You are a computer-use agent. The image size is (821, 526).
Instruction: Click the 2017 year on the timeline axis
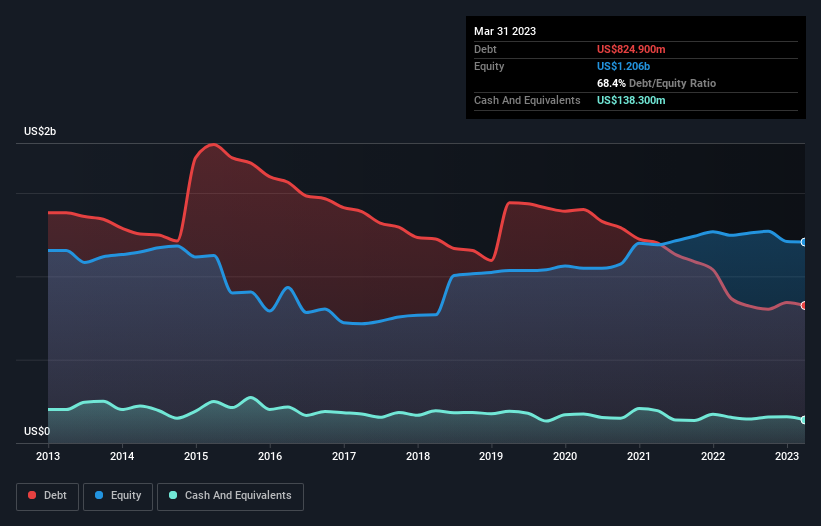[x=344, y=456]
